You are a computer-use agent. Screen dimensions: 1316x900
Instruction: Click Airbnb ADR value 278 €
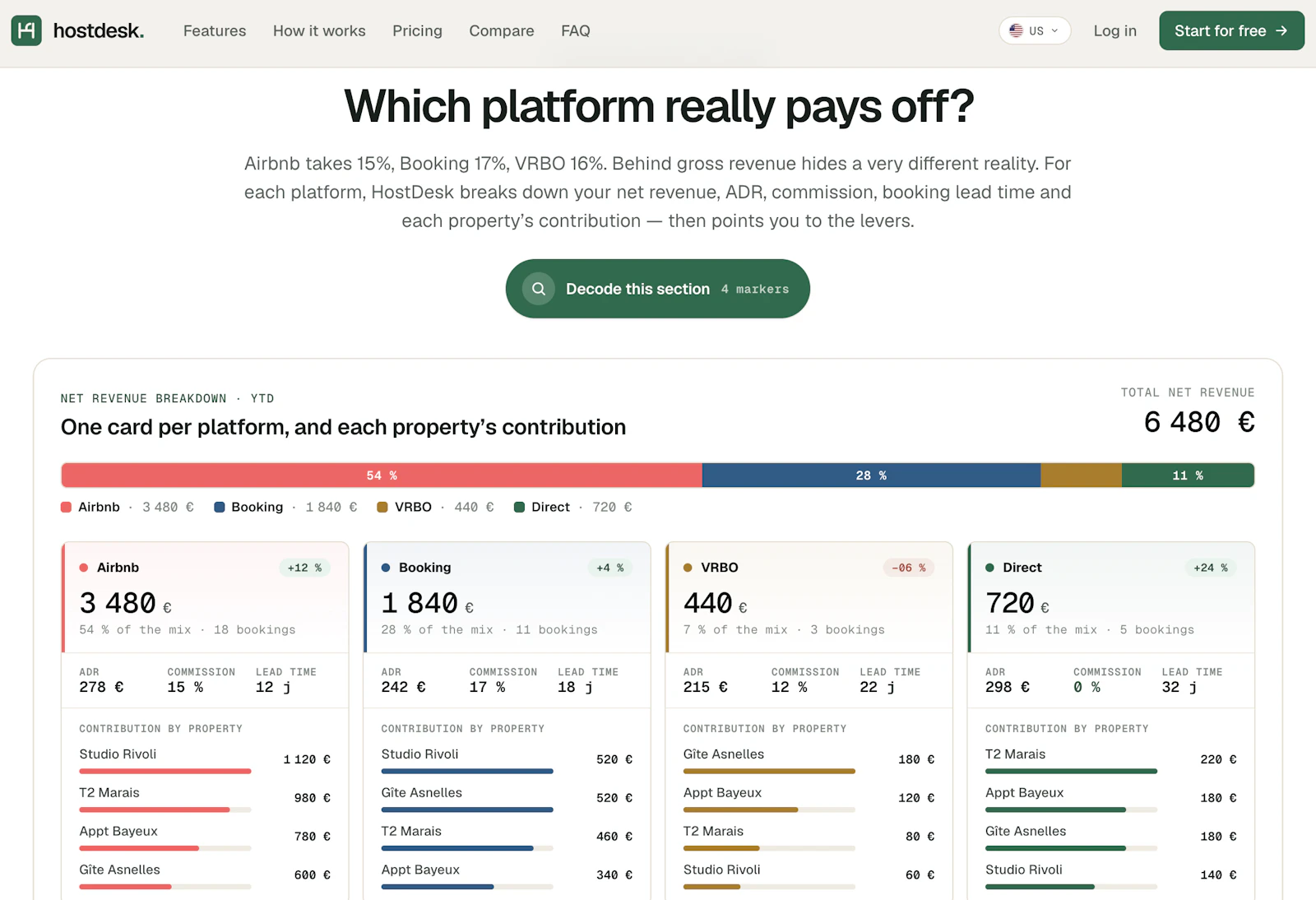tap(101, 687)
